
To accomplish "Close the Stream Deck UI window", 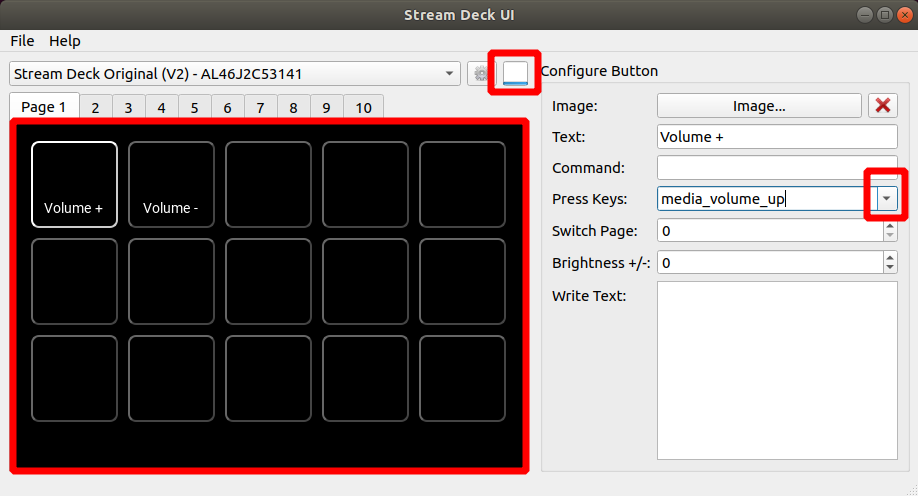I will [905, 15].
